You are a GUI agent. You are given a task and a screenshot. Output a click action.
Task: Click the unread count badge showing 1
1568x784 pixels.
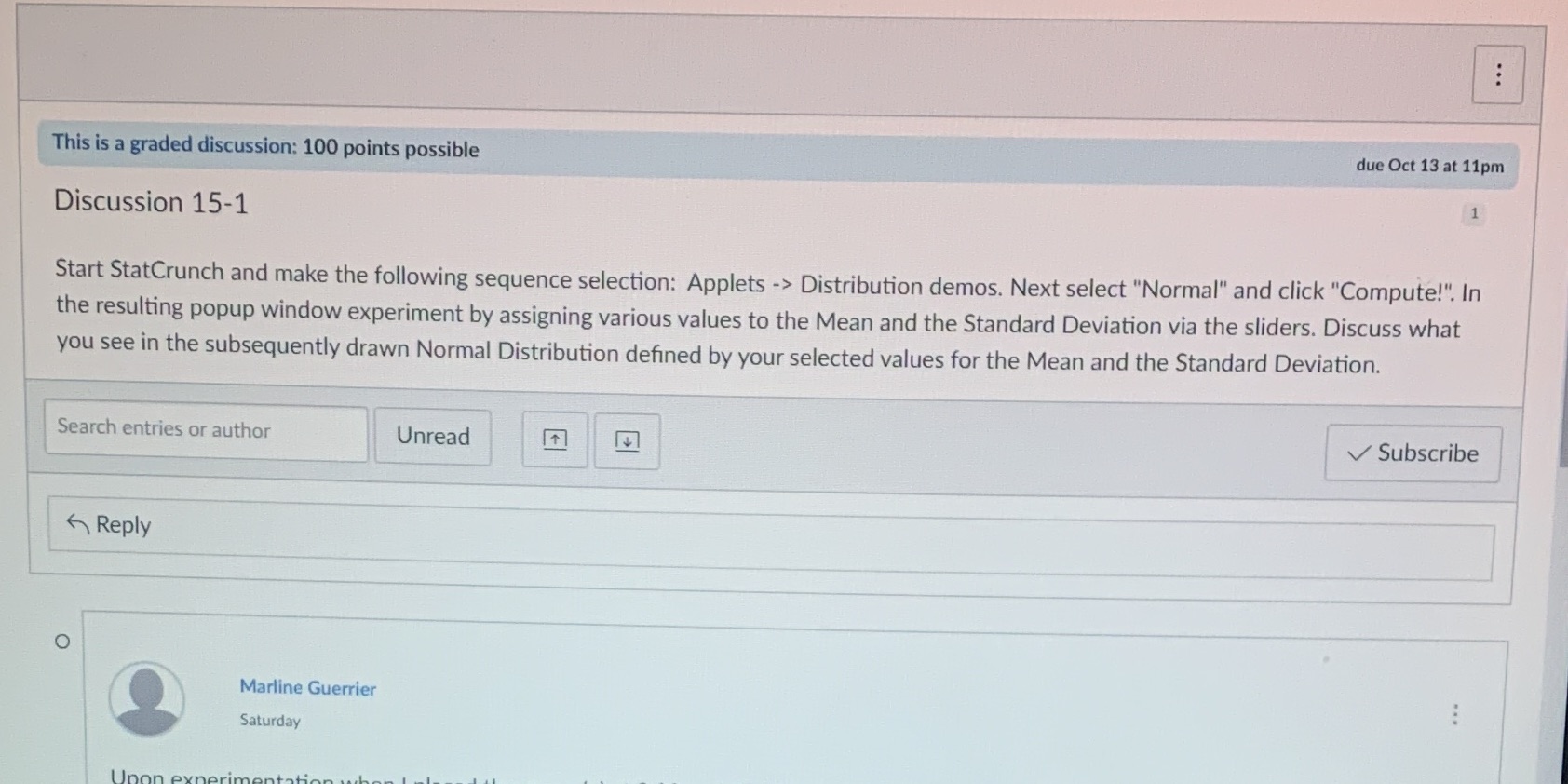click(x=1473, y=214)
